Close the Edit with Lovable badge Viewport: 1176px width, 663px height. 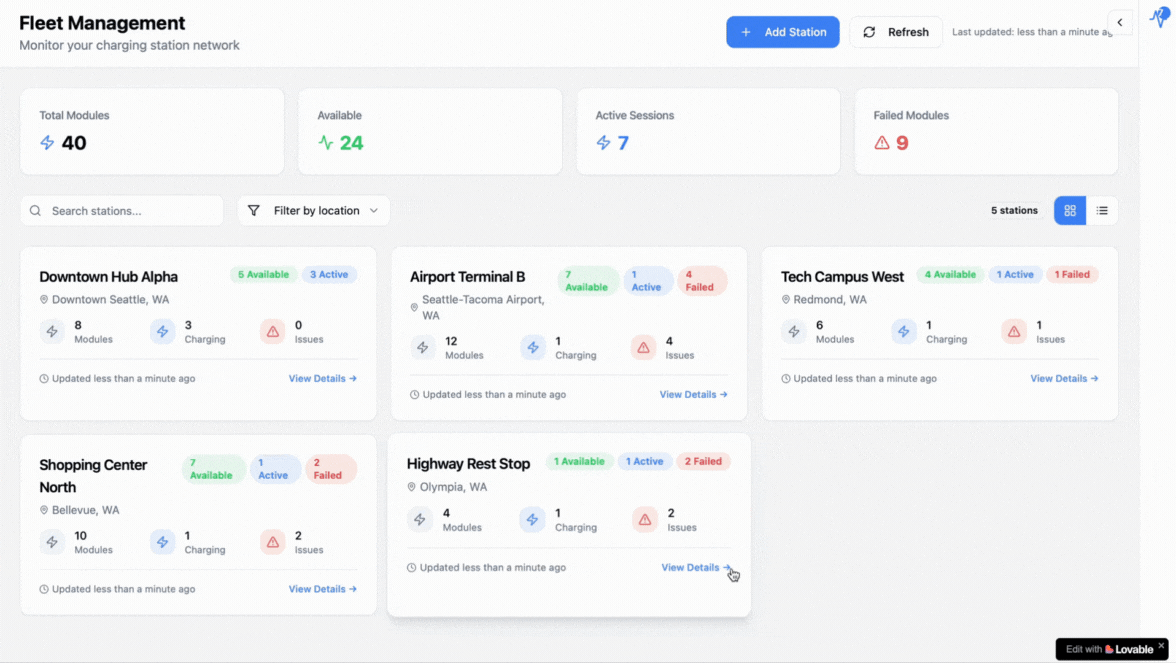tap(1161, 647)
